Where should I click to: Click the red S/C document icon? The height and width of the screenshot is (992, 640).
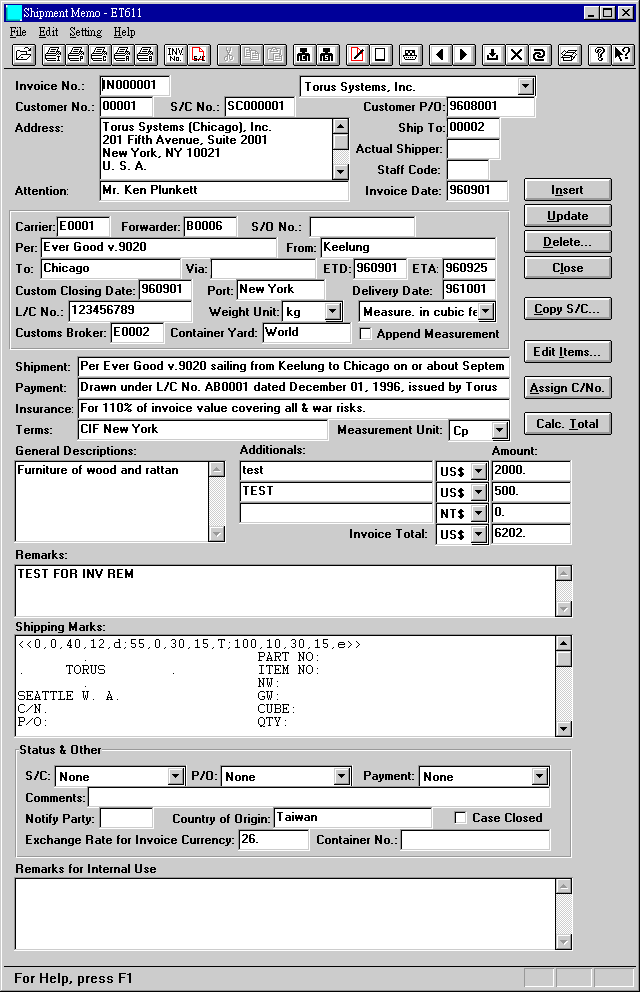199,54
